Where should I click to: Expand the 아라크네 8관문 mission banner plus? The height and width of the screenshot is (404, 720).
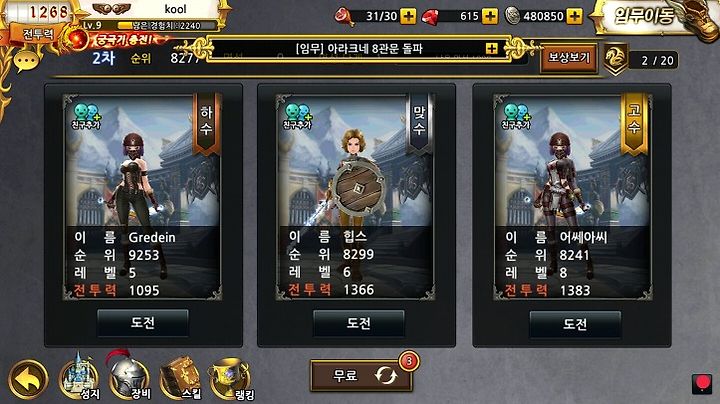491,48
